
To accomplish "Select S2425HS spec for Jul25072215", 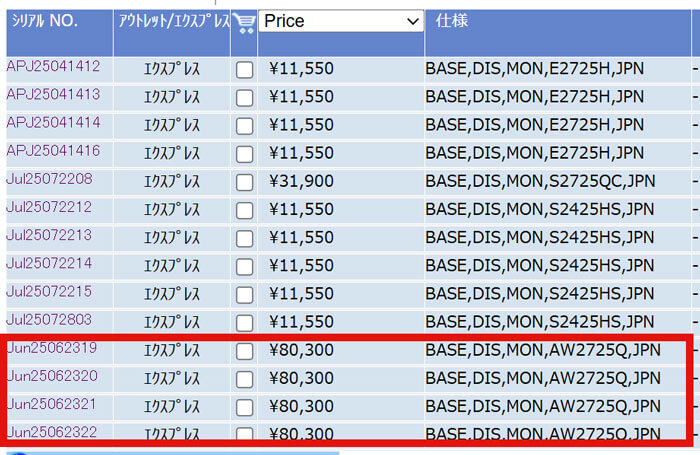I will [540, 294].
